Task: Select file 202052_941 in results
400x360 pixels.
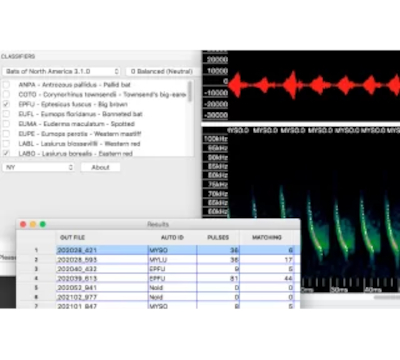Action: pos(102,287)
